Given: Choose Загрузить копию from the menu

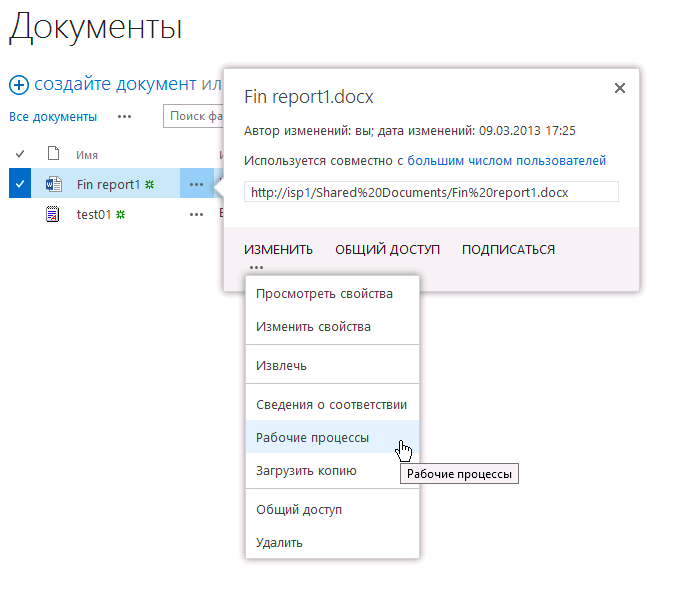Looking at the screenshot, I should pyautogui.click(x=306, y=471).
